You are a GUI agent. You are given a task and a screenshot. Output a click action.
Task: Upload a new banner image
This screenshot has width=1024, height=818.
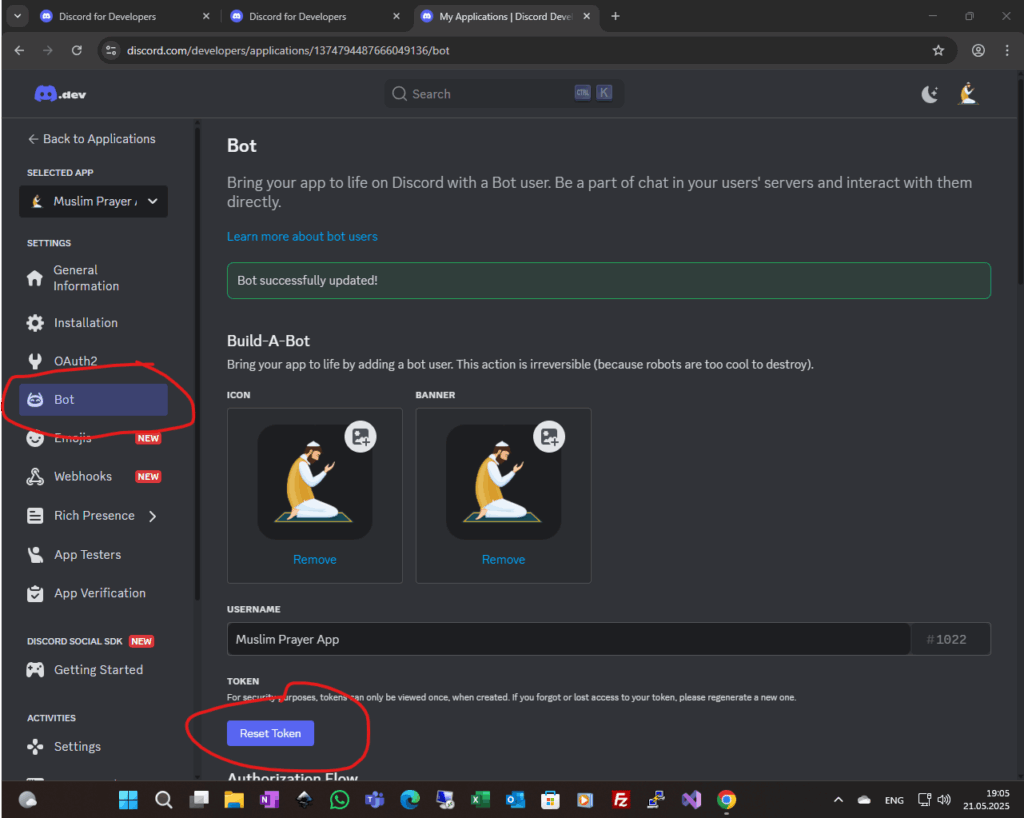click(549, 437)
